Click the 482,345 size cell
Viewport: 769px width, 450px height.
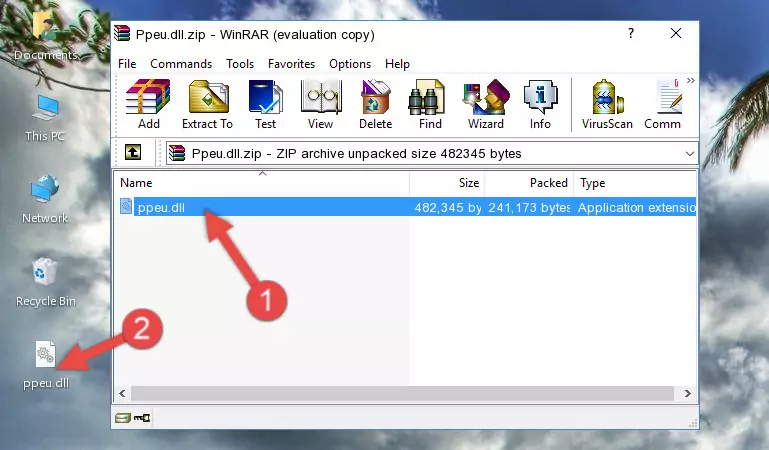448,207
